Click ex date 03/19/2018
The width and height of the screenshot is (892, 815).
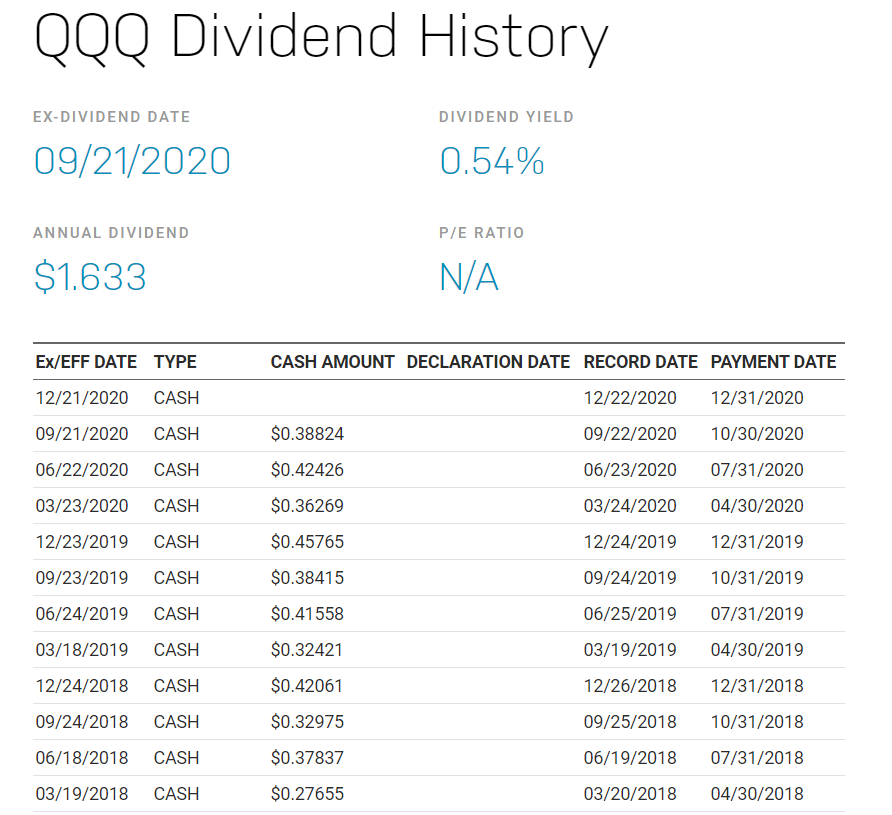82,793
